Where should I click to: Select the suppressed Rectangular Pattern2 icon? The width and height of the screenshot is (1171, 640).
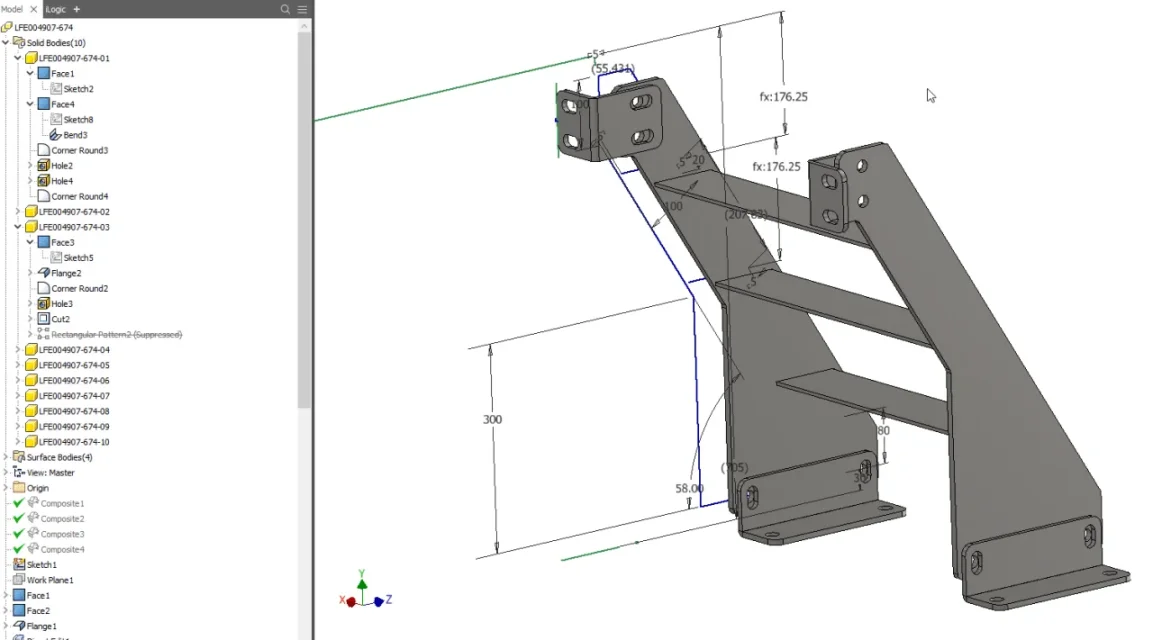pos(43,335)
